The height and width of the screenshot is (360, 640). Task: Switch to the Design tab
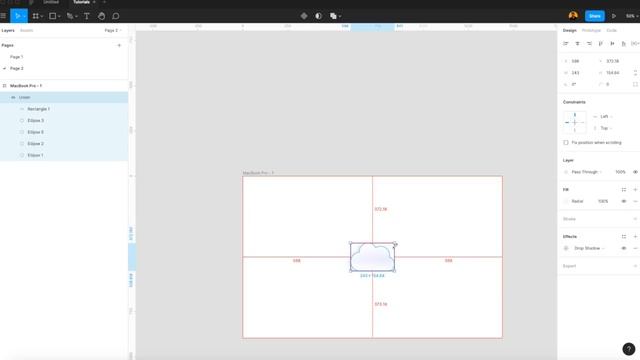[569, 30]
